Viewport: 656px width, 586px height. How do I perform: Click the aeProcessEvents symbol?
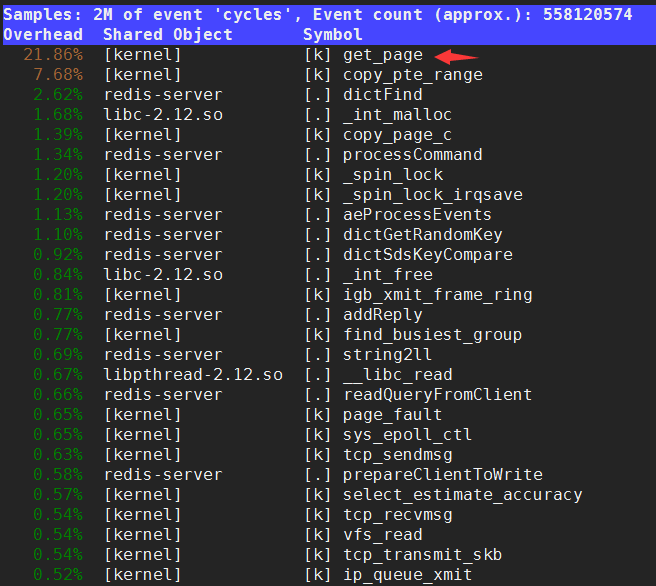coord(417,215)
